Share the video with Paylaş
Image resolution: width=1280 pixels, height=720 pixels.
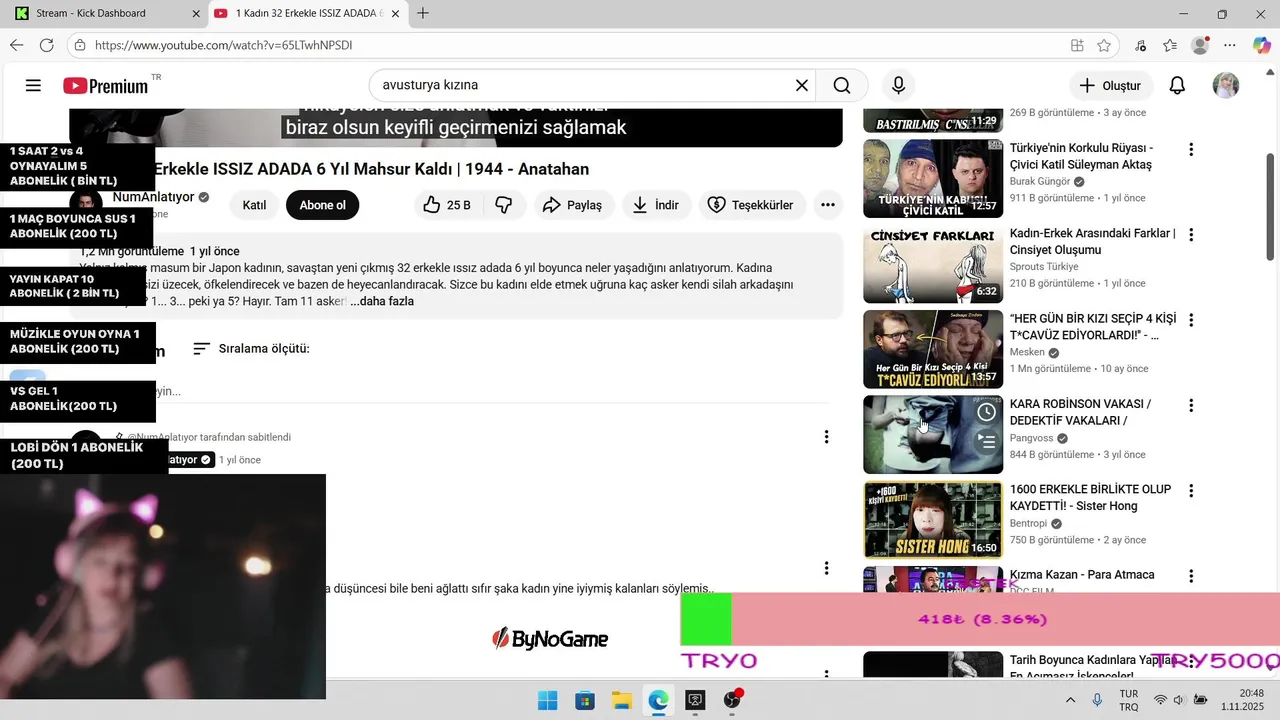point(572,205)
